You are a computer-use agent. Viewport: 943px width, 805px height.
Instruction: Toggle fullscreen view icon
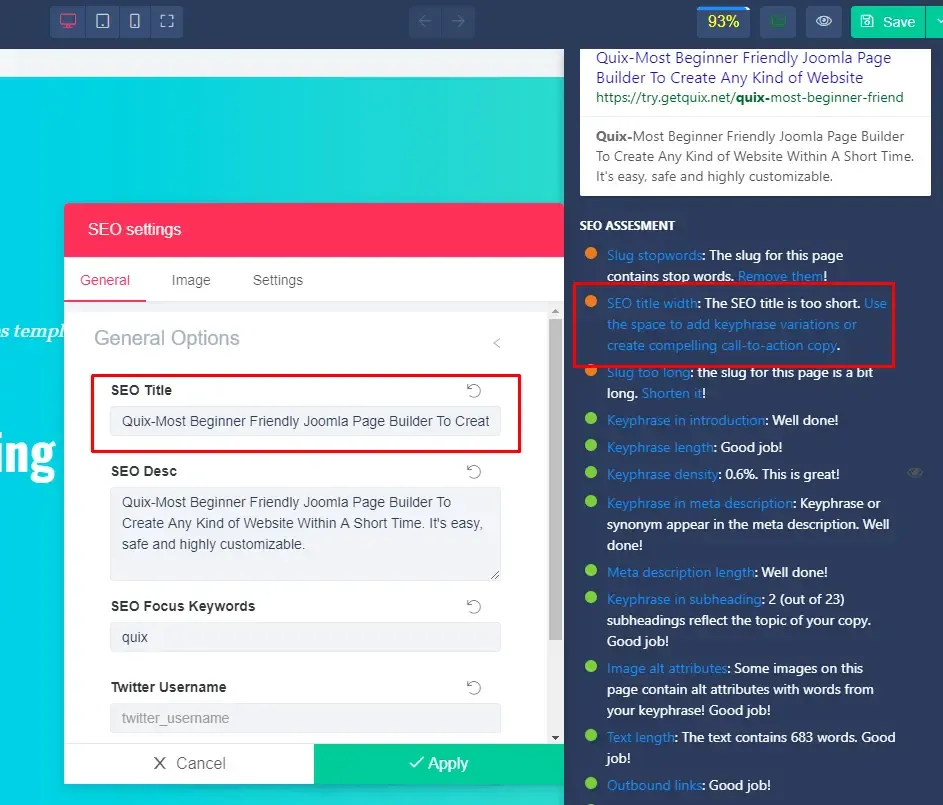pyautogui.click(x=167, y=22)
